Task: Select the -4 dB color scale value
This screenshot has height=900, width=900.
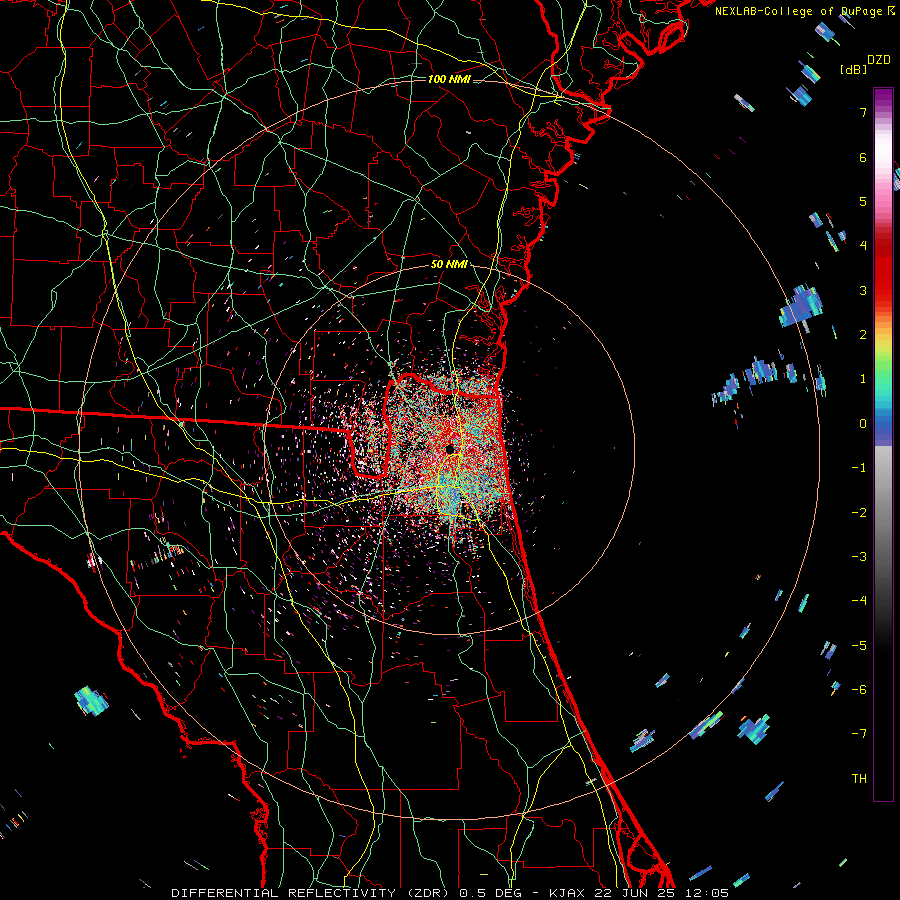Action: [x=859, y=600]
